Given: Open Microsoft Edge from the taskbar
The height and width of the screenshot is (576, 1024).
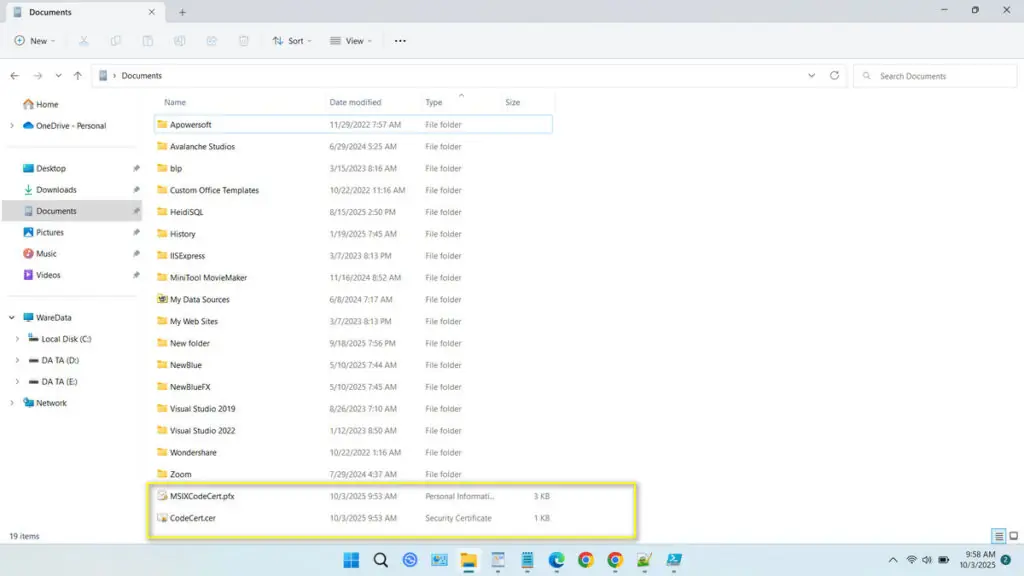Looking at the screenshot, I should tap(556, 560).
